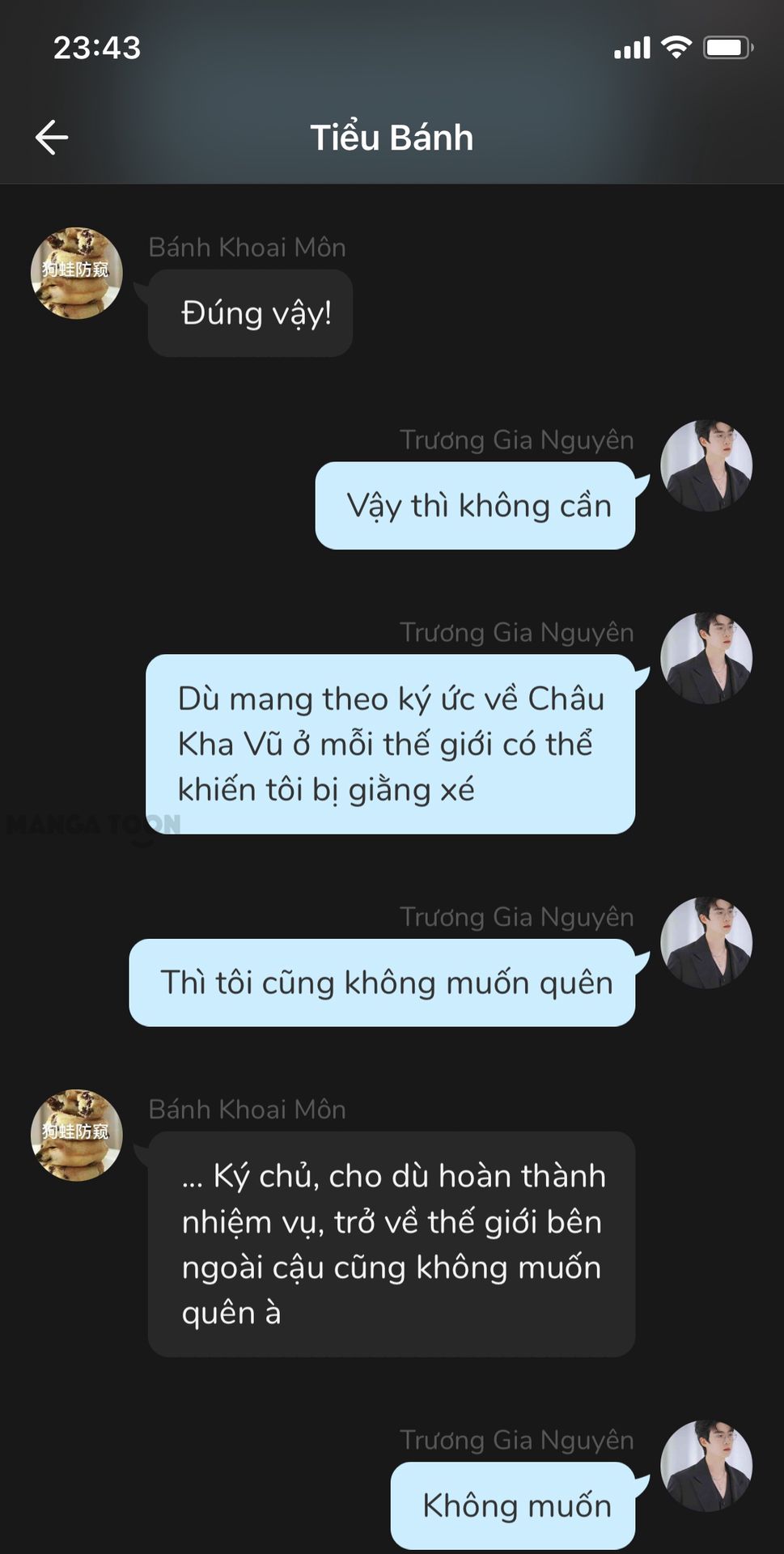784x1554 pixels.
Task: Select the "Đúng vậy!" message bubble
Action: click(250, 313)
